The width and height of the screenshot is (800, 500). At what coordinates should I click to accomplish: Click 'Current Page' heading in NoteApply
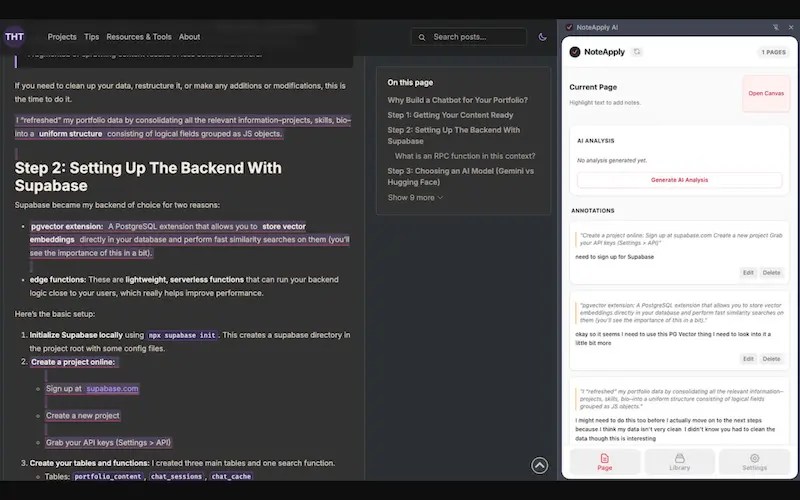(593, 87)
